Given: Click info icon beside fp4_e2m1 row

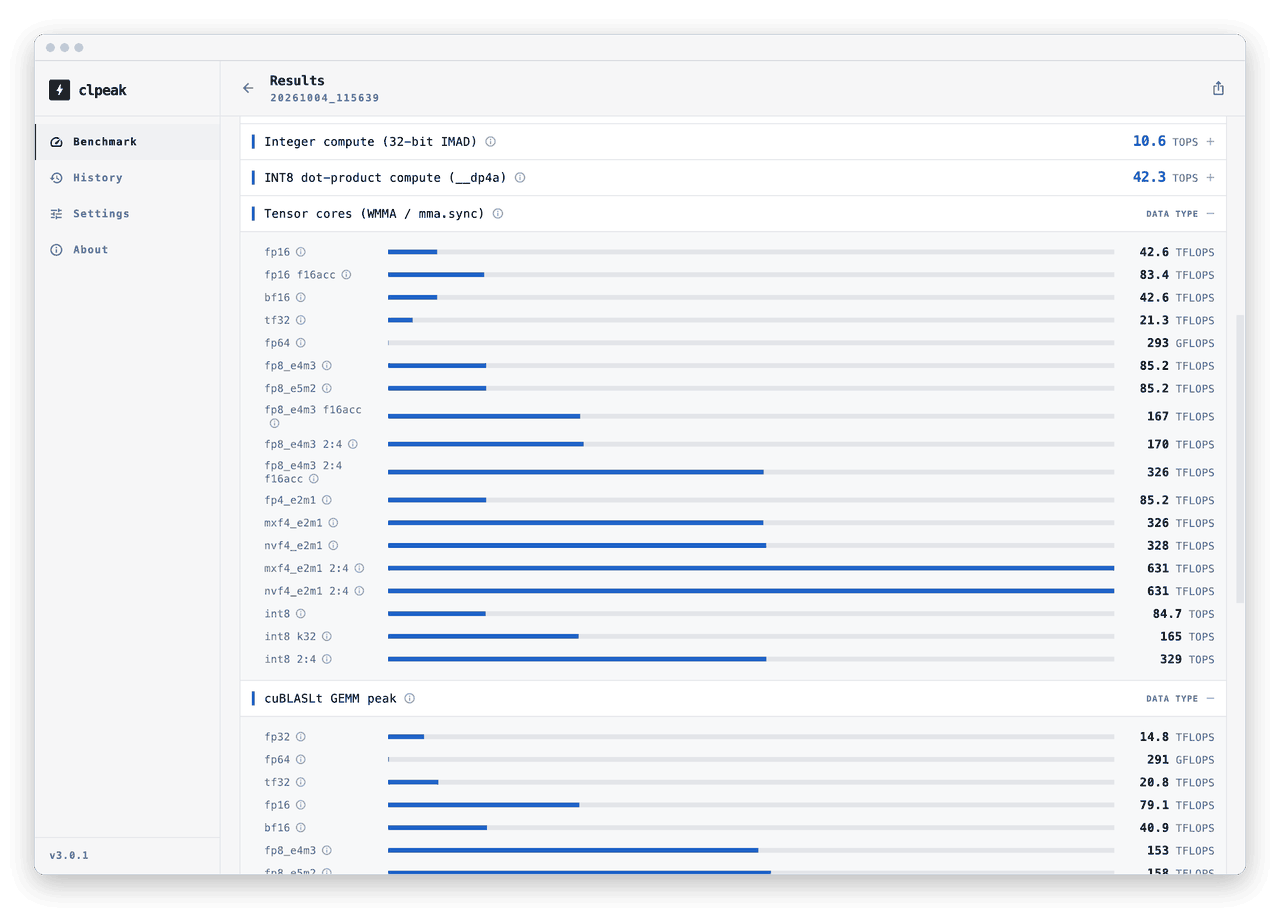Looking at the screenshot, I should pos(327,501).
